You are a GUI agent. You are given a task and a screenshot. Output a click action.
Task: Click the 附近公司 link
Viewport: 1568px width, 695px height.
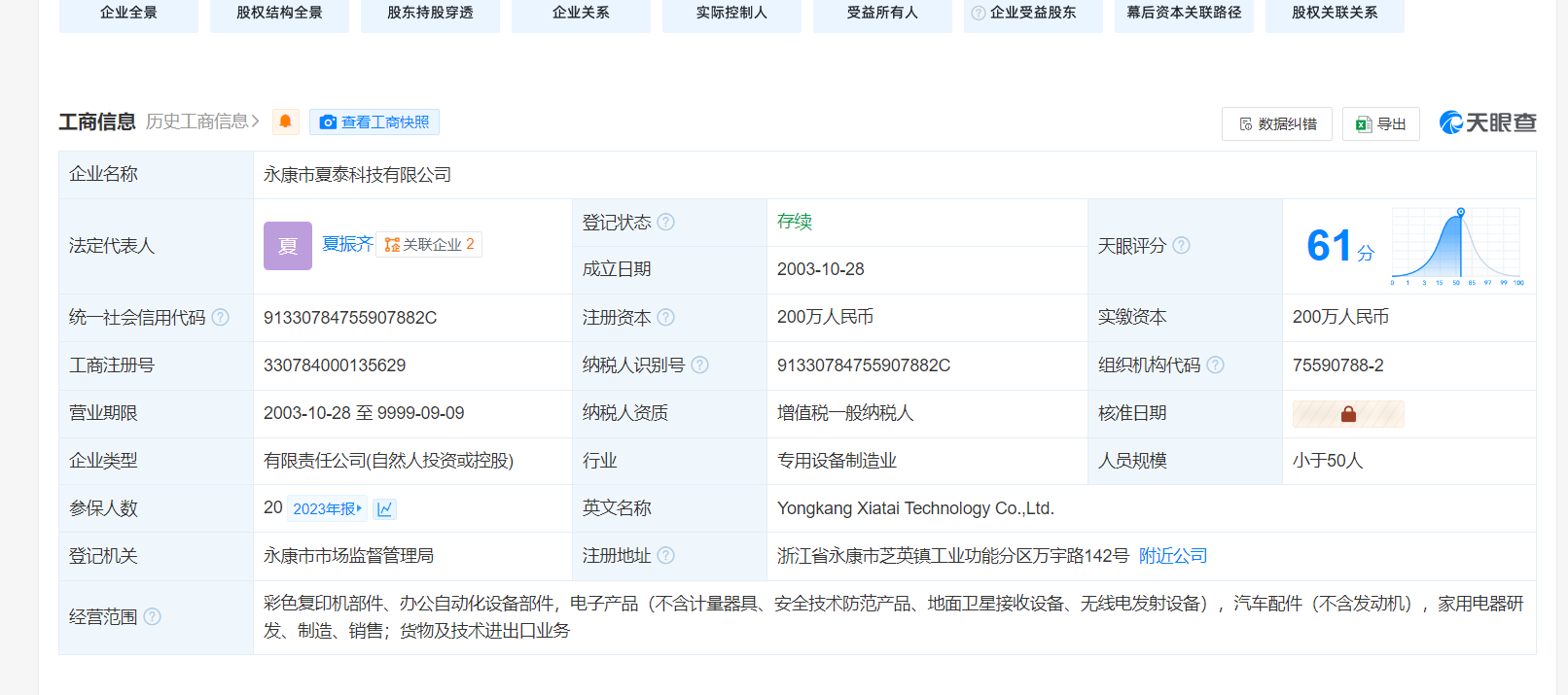1173,556
